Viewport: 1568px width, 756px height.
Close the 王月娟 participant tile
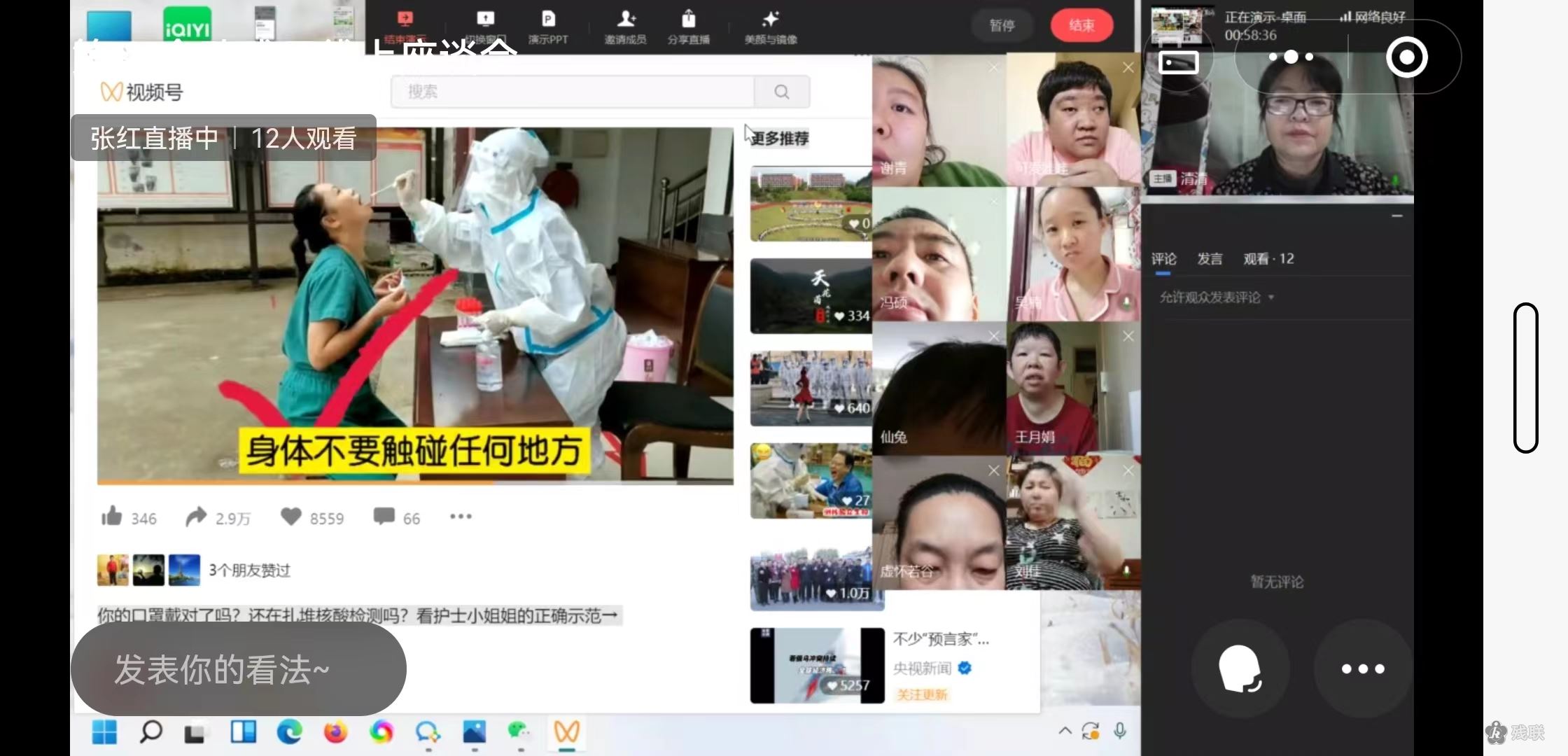pyautogui.click(x=1128, y=336)
